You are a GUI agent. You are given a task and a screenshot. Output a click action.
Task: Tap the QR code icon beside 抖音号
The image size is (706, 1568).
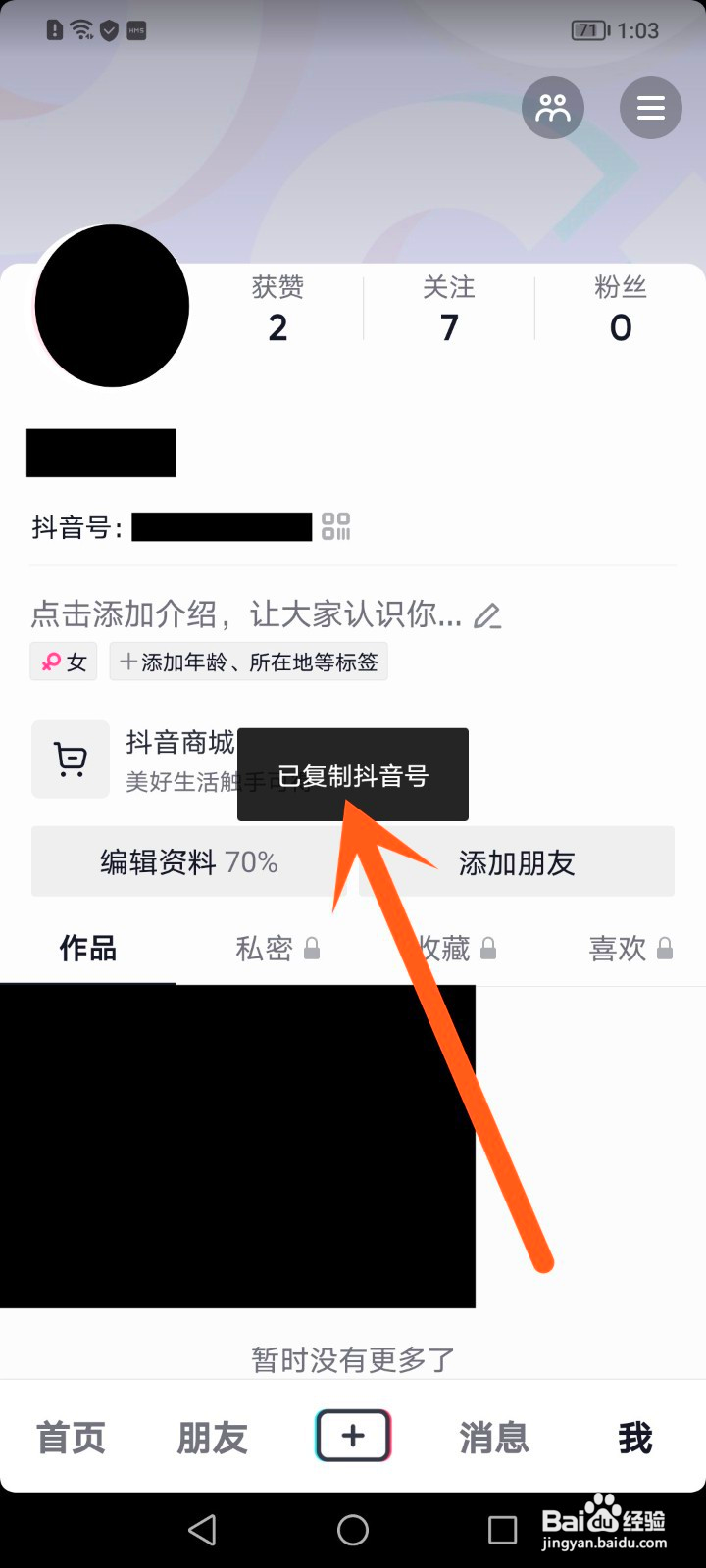[x=336, y=526]
